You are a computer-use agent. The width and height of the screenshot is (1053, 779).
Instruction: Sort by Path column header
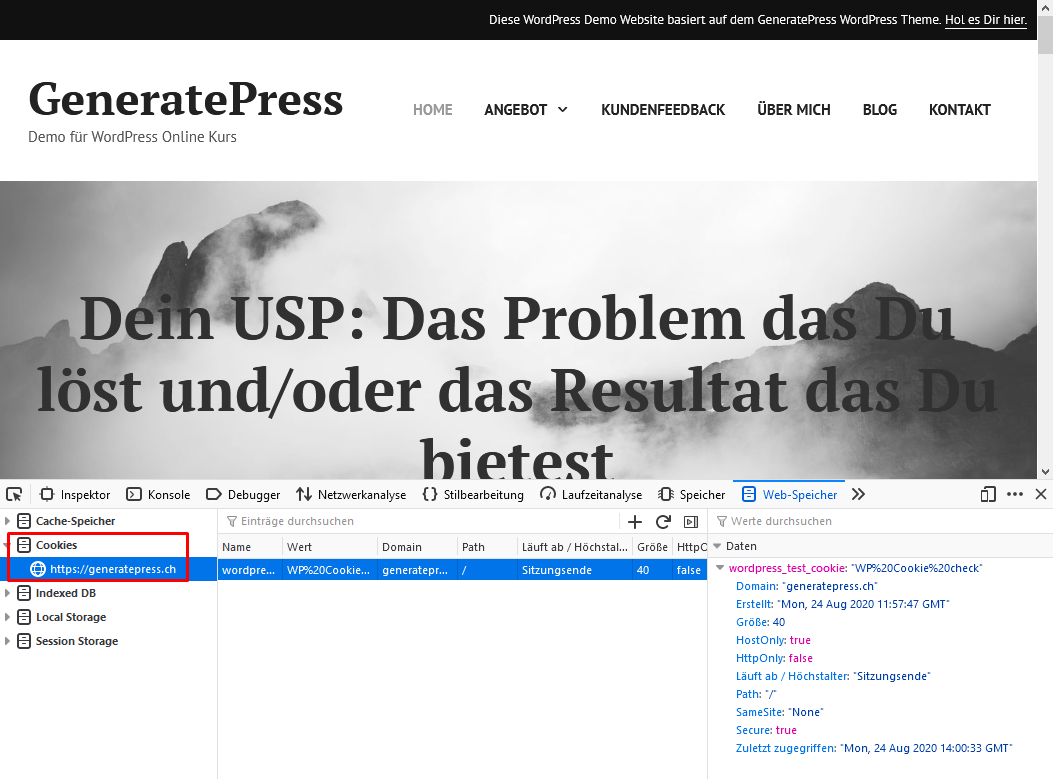(x=487, y=547)
